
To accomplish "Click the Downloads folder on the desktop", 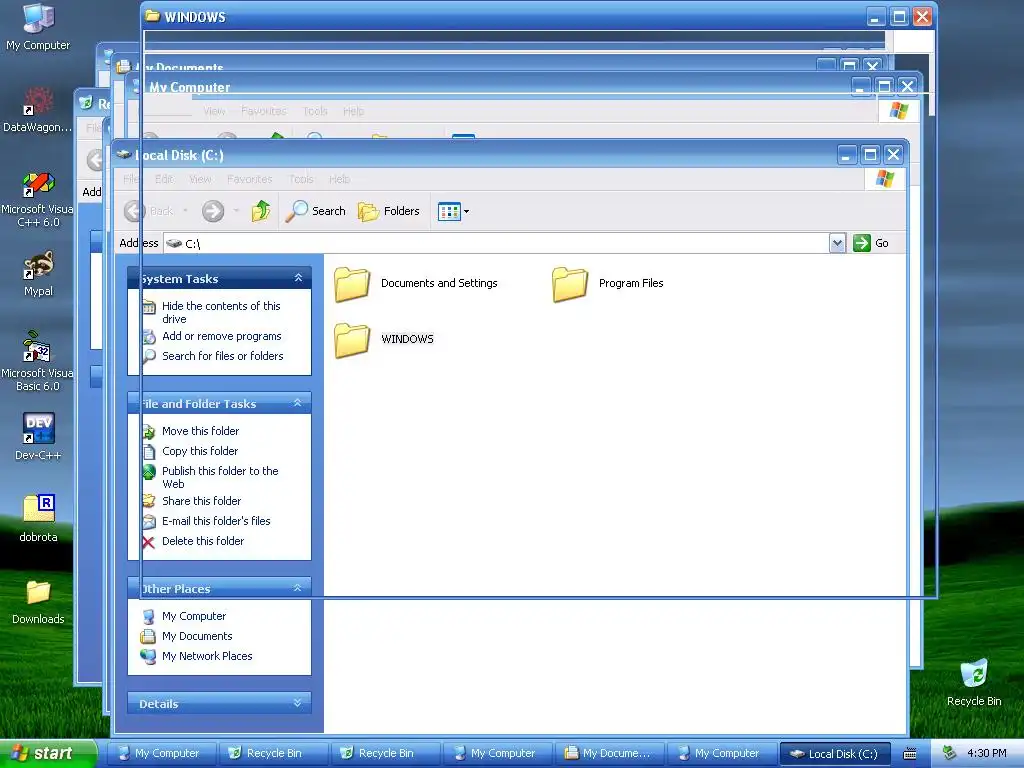I will point(38,601).
